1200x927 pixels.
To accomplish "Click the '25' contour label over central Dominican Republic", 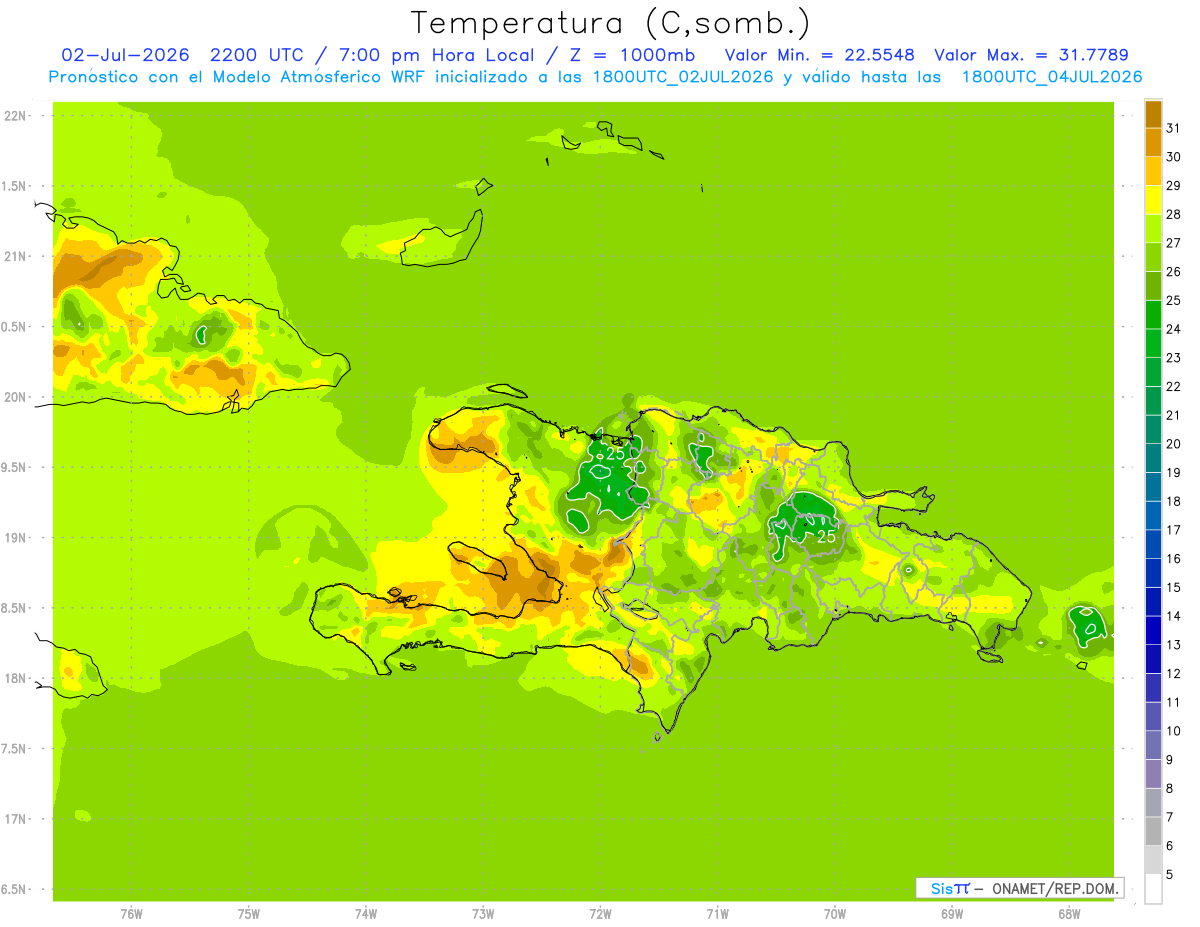I will [826, 537].
